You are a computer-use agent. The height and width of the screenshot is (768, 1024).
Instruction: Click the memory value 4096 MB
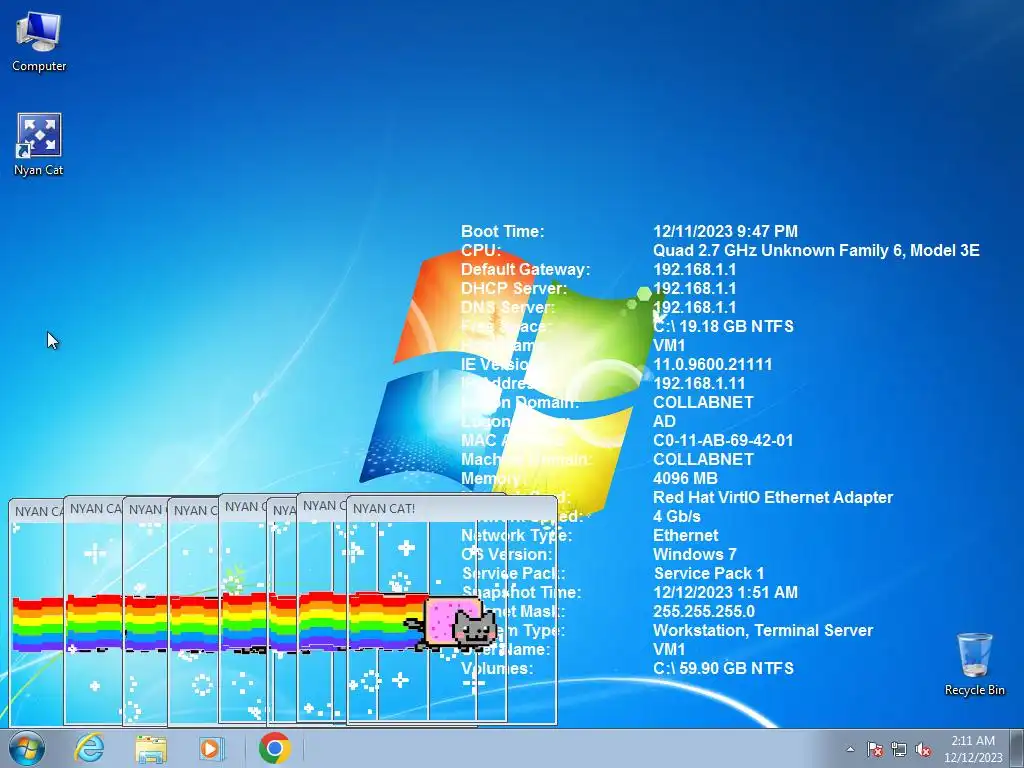click(685, 478)
